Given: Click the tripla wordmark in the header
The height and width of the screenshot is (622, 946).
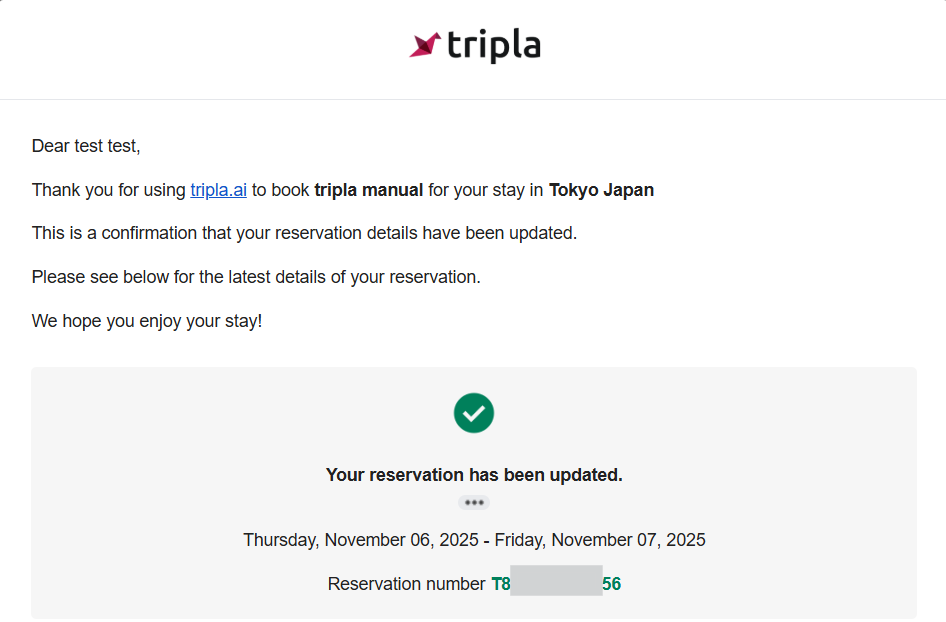Looking at the screenshot, I should (x=494, y=46).
